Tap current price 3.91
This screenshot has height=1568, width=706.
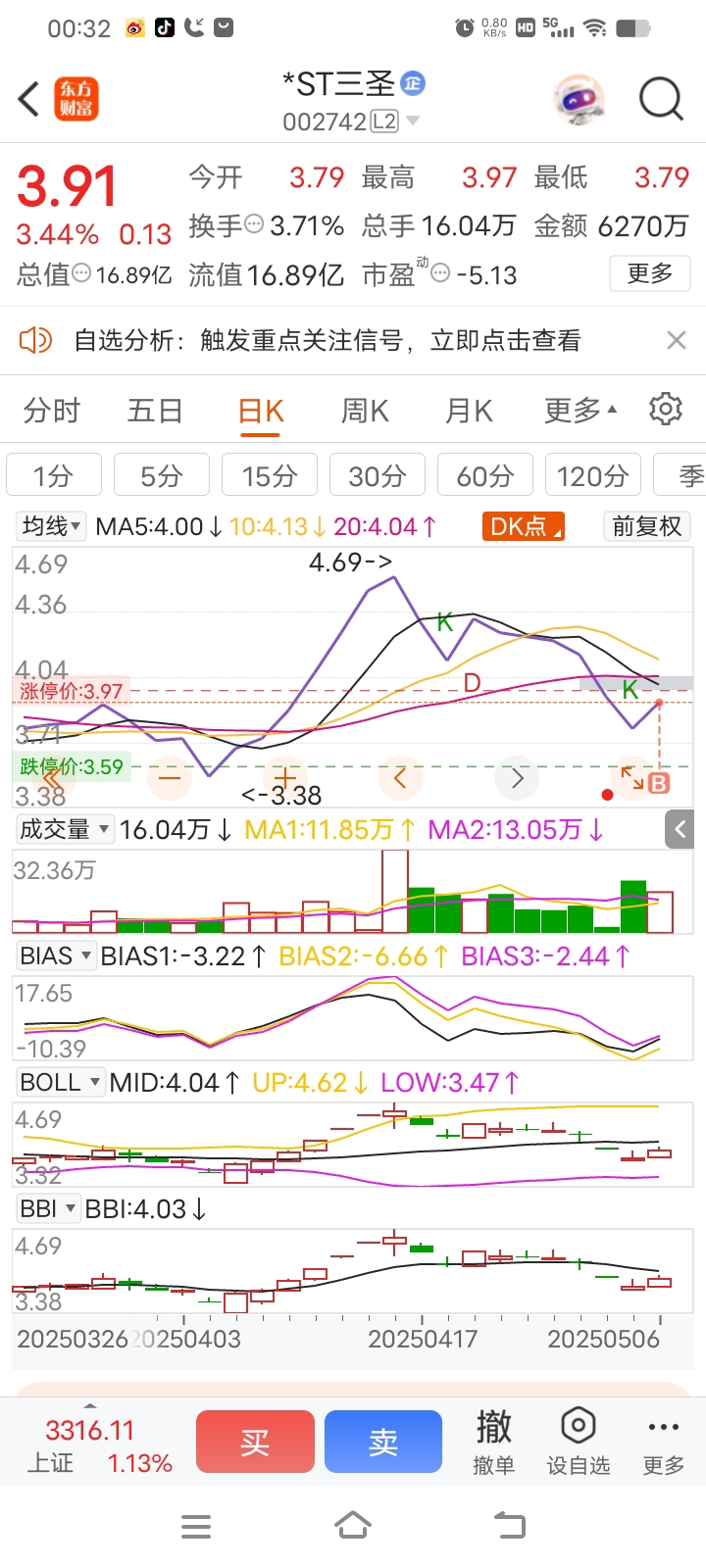coord(67,186)
